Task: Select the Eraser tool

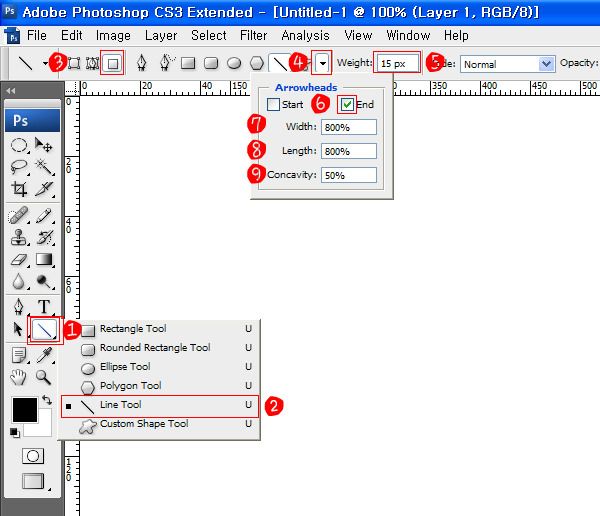Action: [19, 260]
